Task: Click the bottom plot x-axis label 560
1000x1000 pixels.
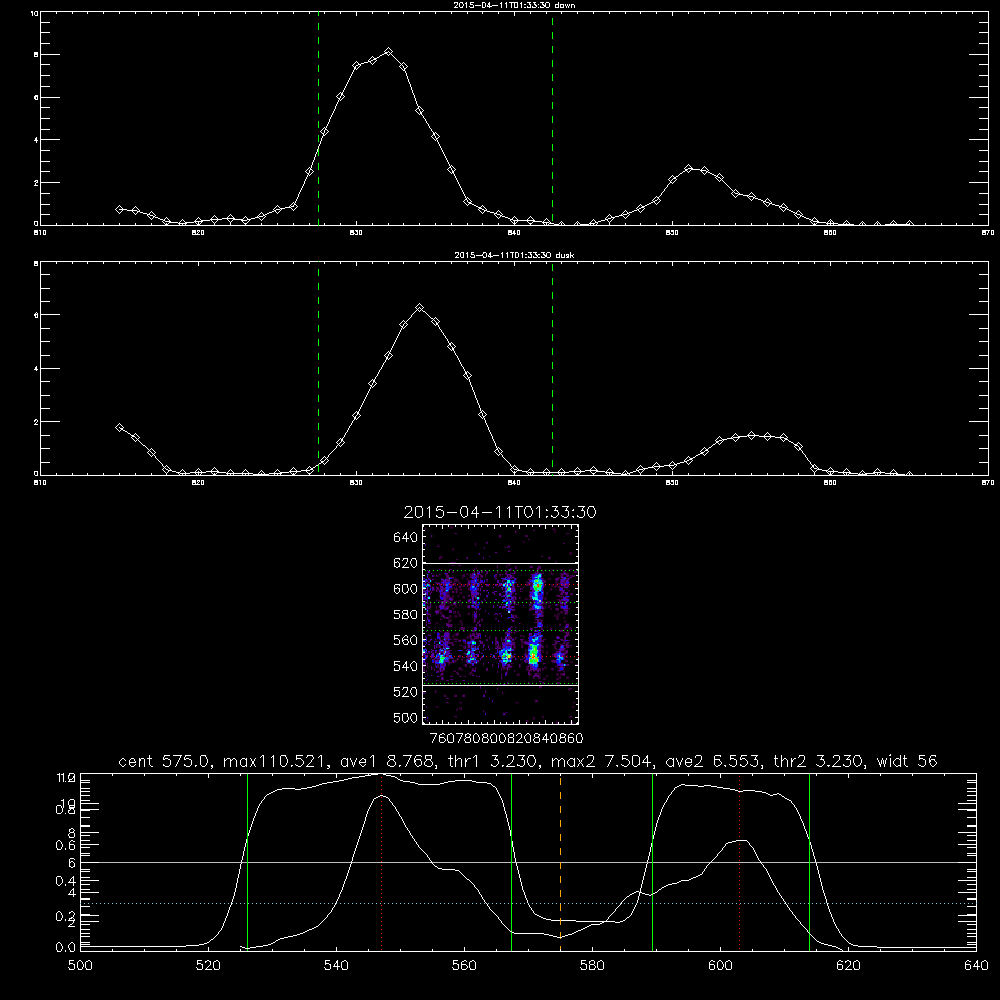Action: point(464,966)
